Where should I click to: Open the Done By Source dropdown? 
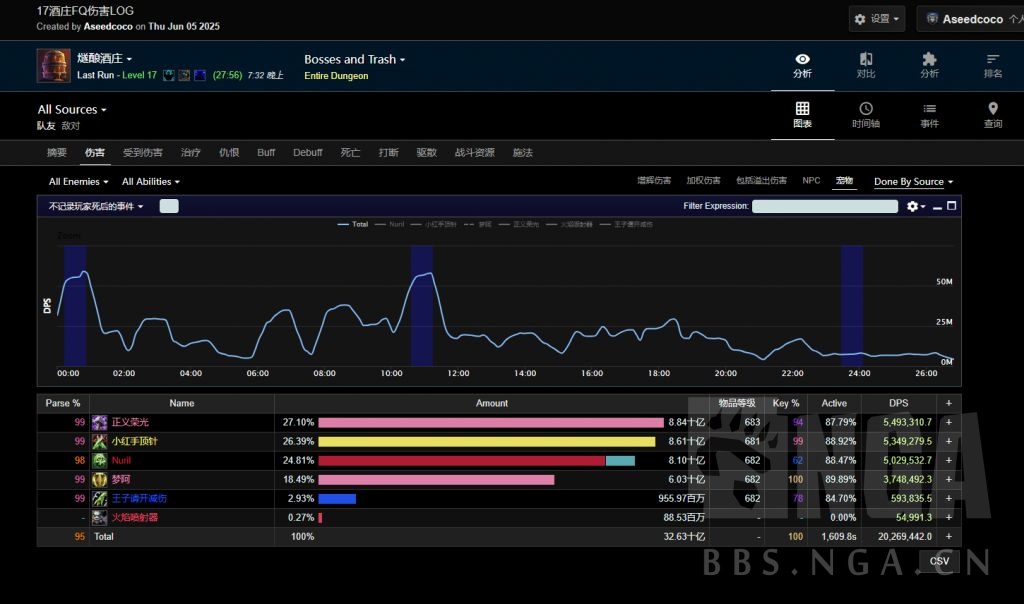913,182
